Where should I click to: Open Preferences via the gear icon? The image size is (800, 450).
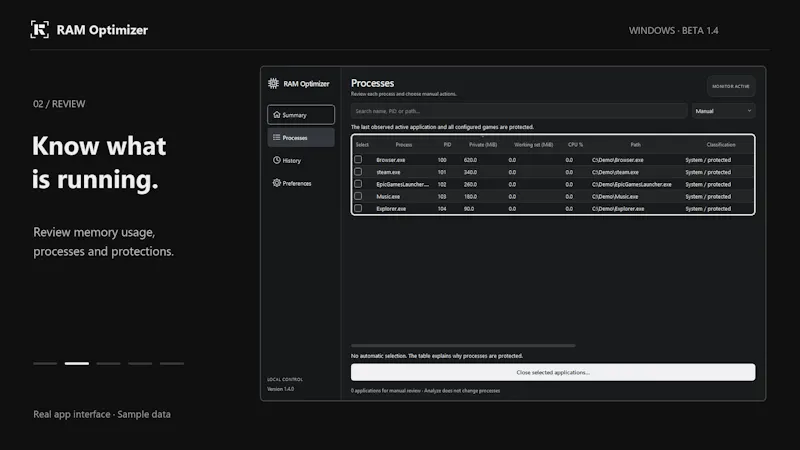point(277,183)
